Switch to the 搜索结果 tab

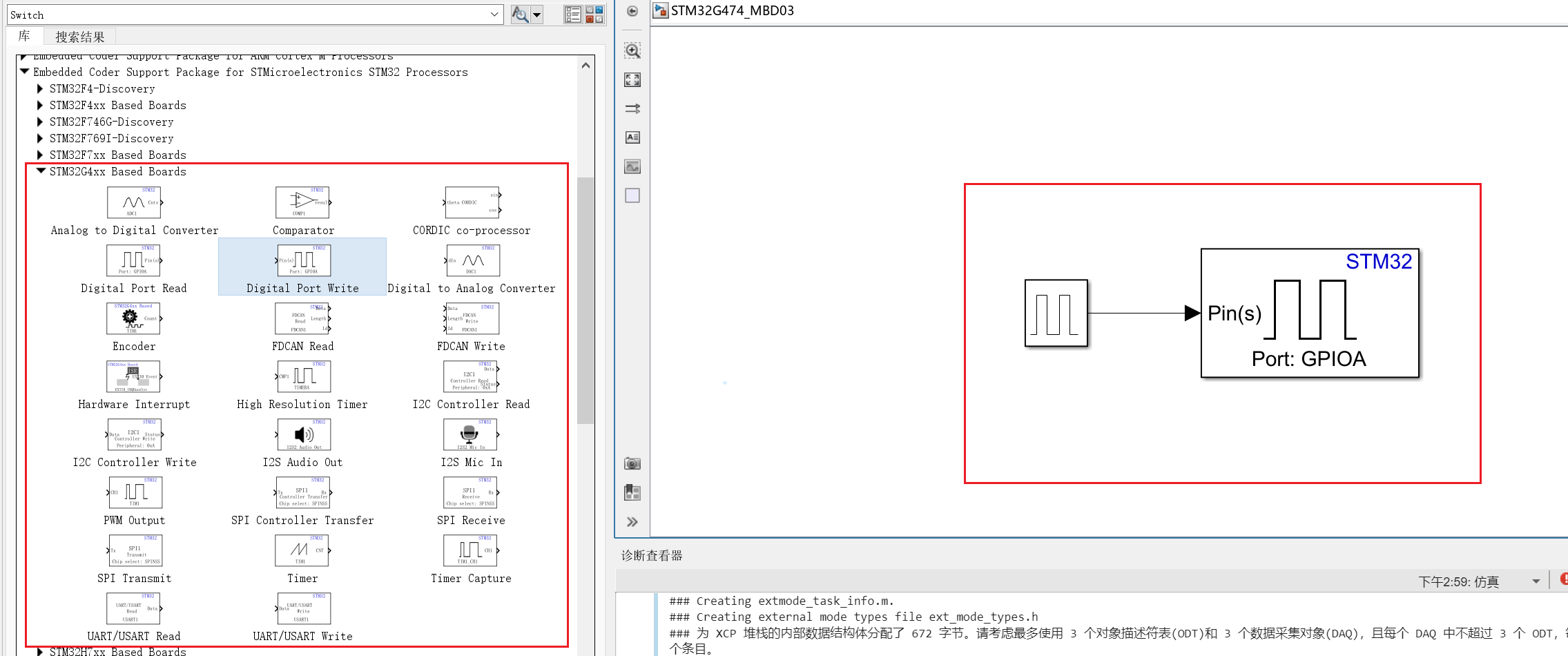(80, 37)
